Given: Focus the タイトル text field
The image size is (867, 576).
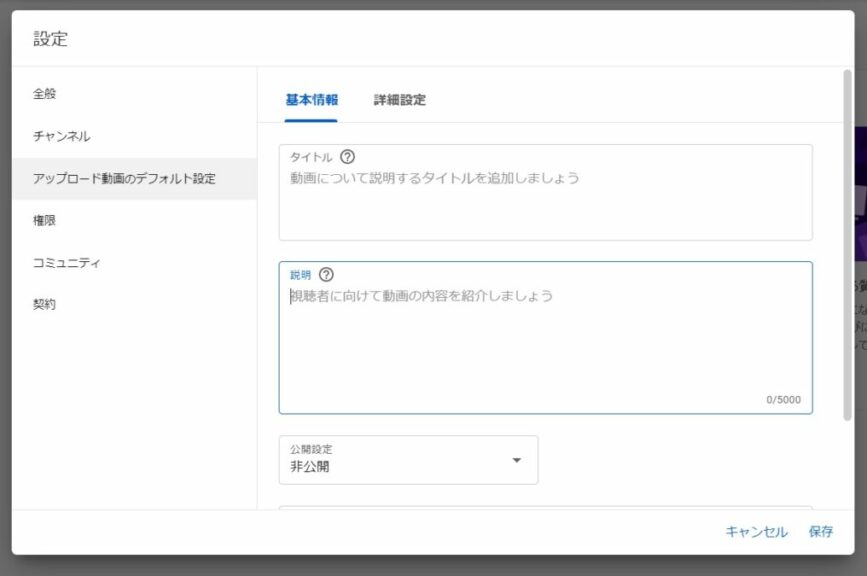Looking at the screenshot, I should 545,200.
